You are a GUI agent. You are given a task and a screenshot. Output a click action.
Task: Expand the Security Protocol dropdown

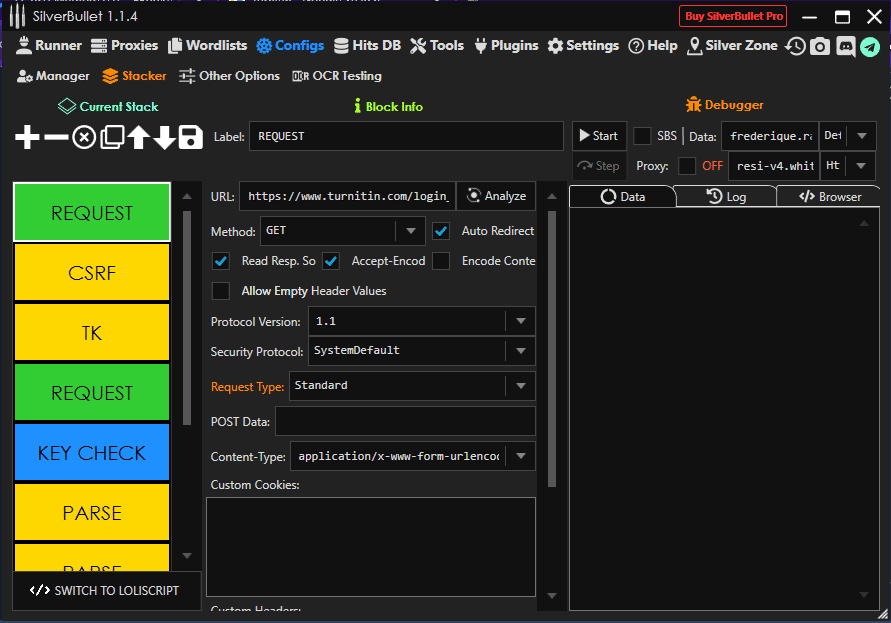point(520,351)
